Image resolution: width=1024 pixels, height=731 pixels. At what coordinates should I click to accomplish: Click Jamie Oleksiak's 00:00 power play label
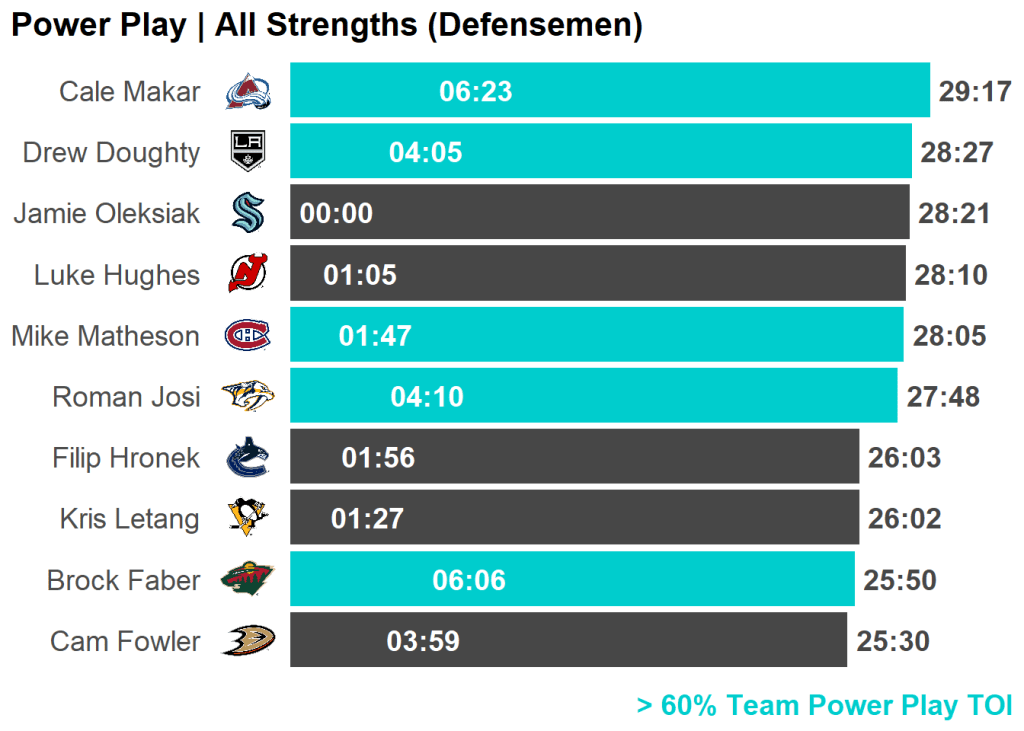(336, 213)
